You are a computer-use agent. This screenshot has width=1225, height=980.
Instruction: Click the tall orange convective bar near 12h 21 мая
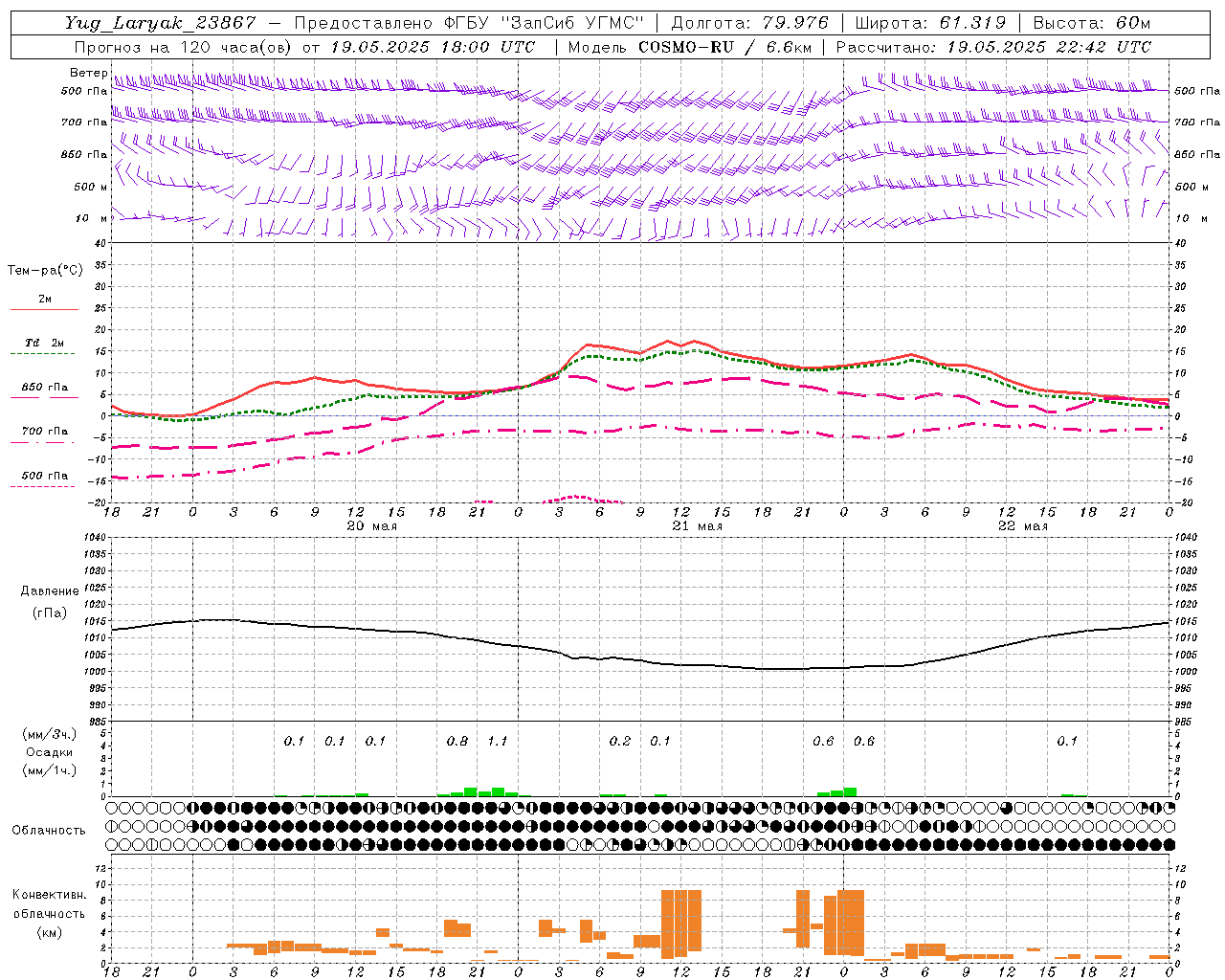(x=681, y=924)
